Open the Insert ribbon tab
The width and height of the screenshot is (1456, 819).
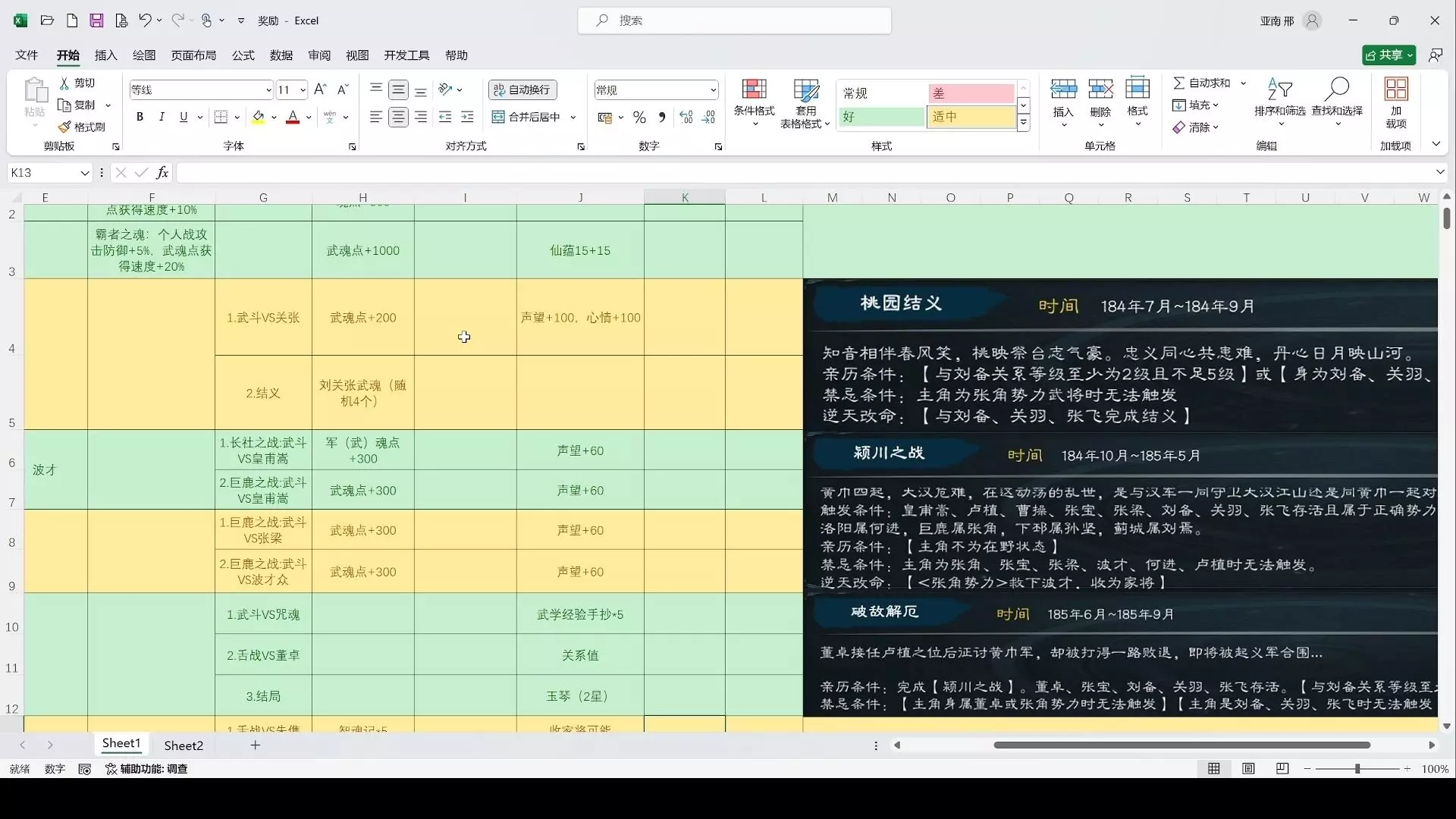[x=105, y=55]
